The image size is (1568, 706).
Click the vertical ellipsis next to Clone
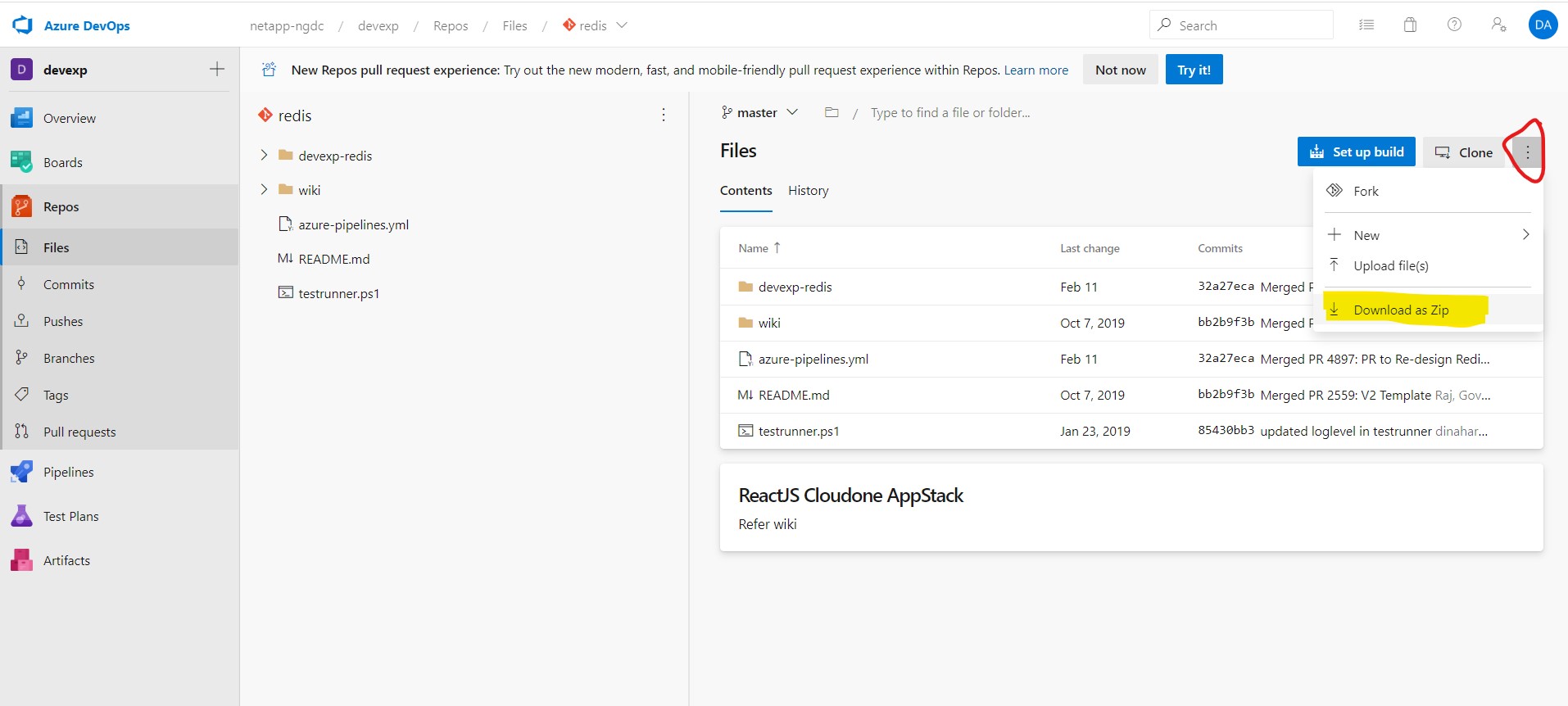[1527, 152]
